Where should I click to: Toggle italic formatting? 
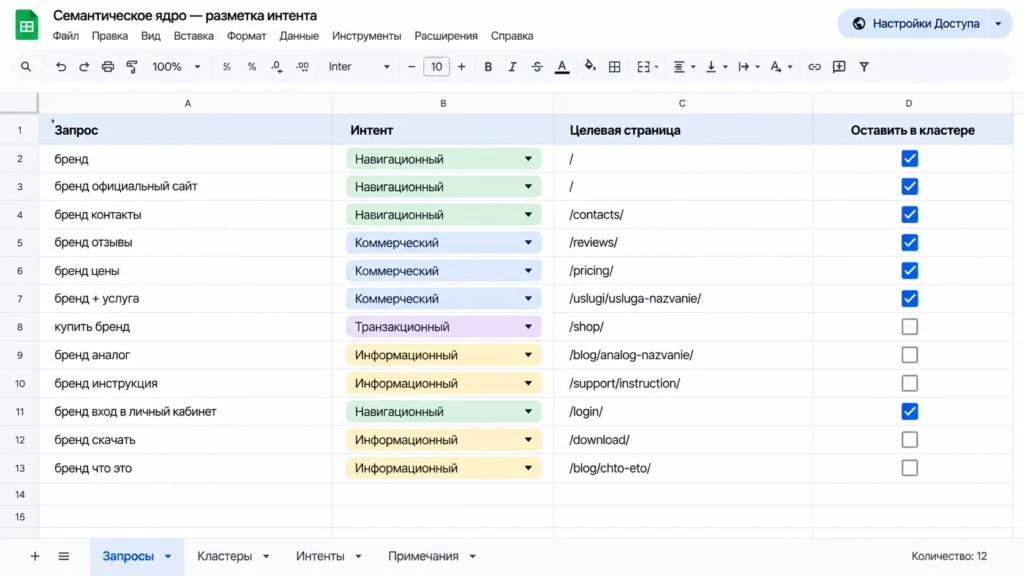point(513,67)
